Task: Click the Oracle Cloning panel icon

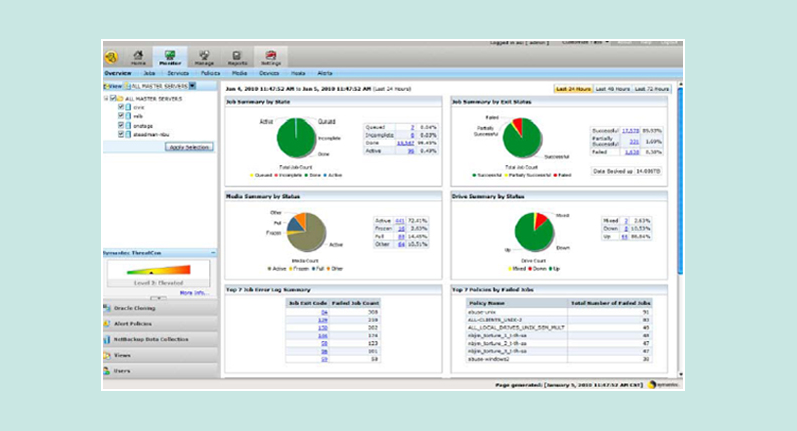Action: 107,308
